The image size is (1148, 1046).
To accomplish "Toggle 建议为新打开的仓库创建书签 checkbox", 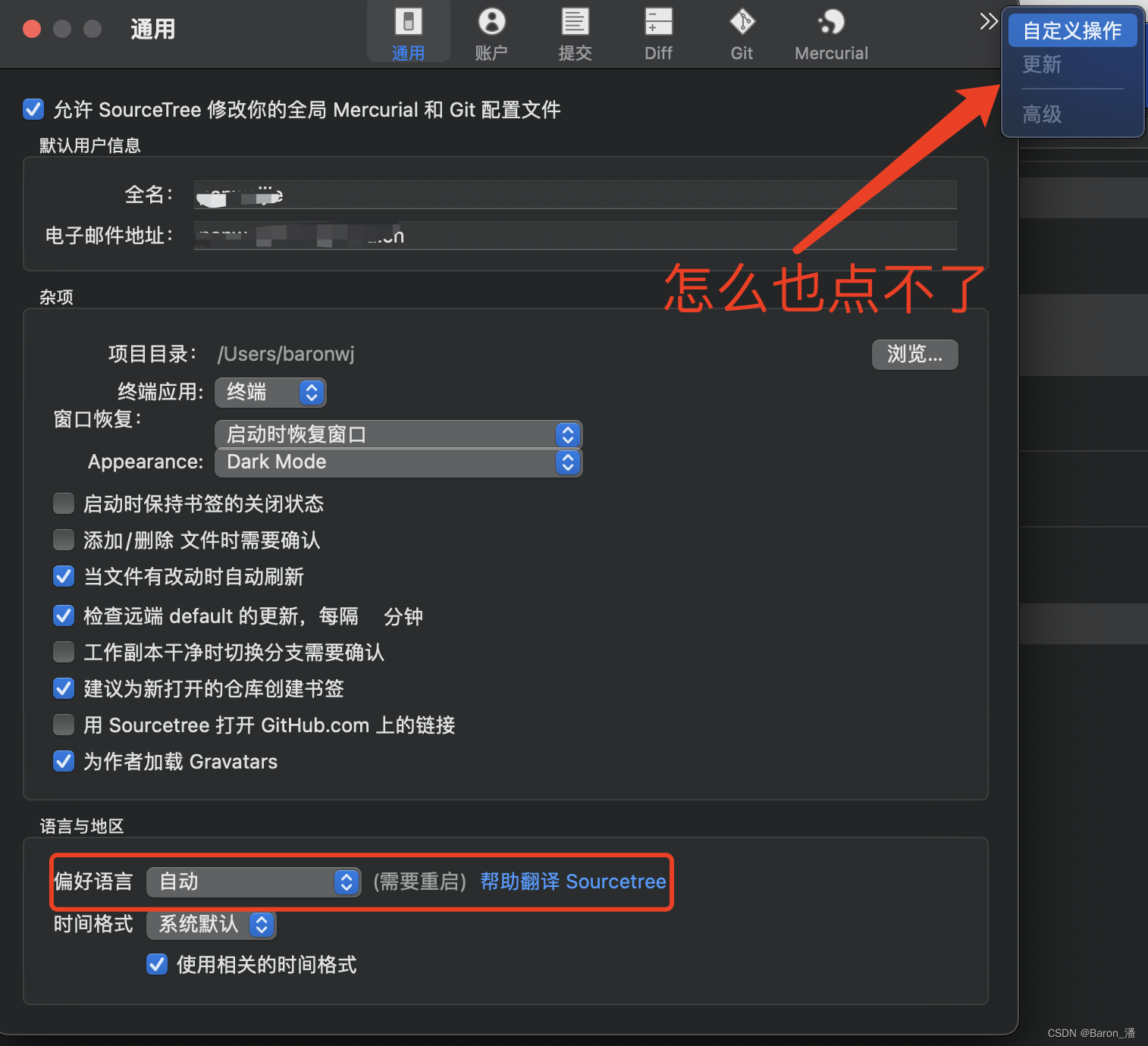I will [x=64, y=688].
